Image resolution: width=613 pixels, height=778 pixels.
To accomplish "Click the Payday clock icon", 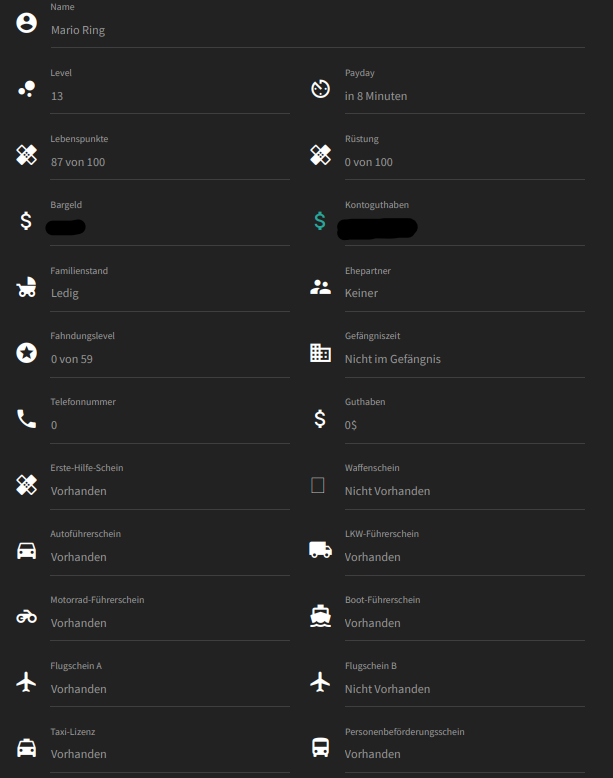I will pyautogui.click(x=320, y=89).
